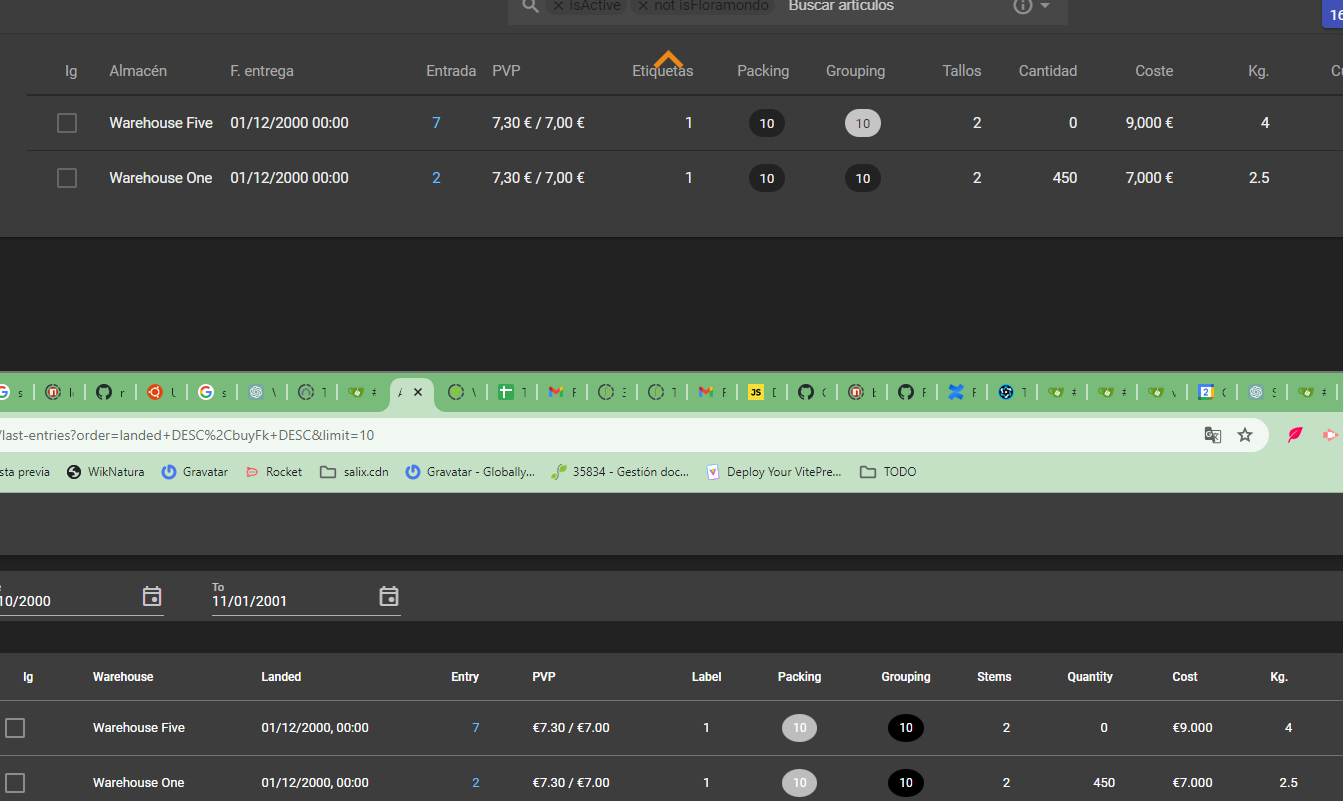Open entry 2 link in Spanish table

(x=436, y=178)
